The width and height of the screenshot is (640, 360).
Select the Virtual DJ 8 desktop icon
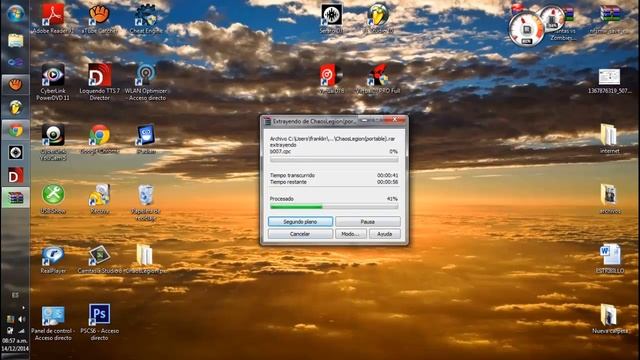click(331, 79)
